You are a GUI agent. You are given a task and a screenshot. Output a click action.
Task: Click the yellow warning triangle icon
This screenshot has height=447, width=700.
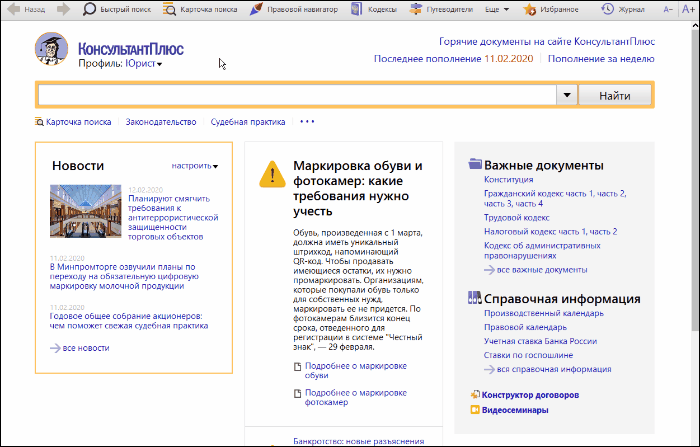point(272,174)
